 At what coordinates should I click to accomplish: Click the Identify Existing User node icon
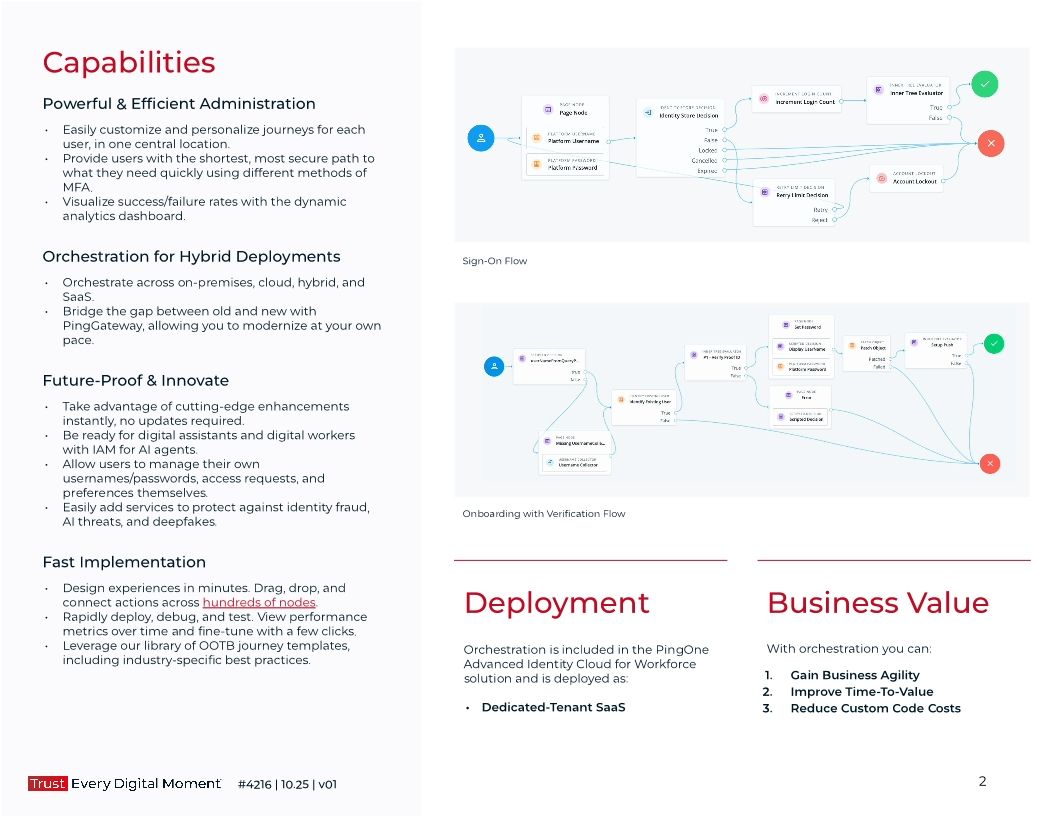619,400
